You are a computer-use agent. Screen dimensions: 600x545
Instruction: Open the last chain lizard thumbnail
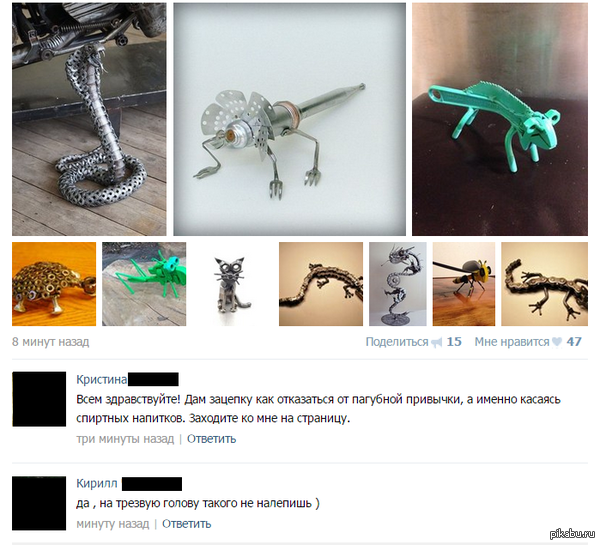click(x=545, y=284)
